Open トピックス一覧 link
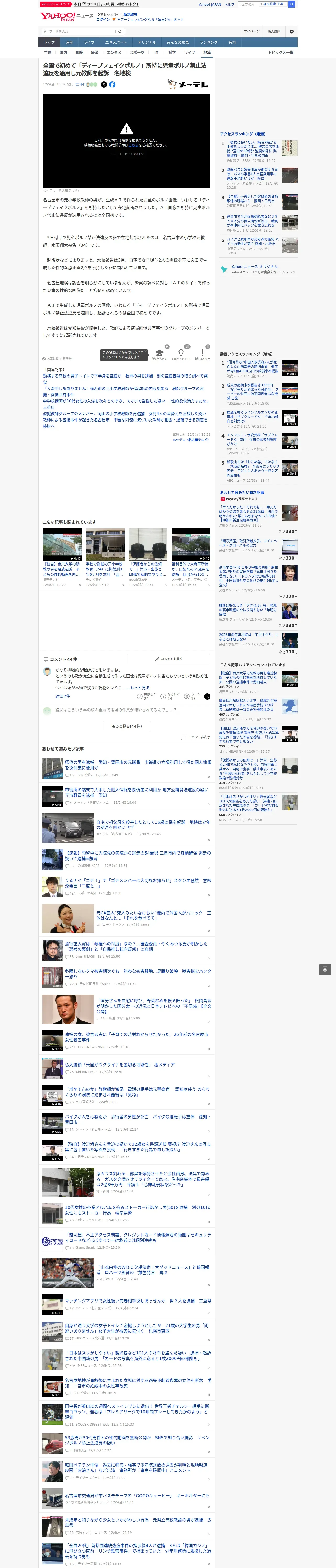Image resolution: width=336 pixels, height=1568 pixels. [281, 53]
